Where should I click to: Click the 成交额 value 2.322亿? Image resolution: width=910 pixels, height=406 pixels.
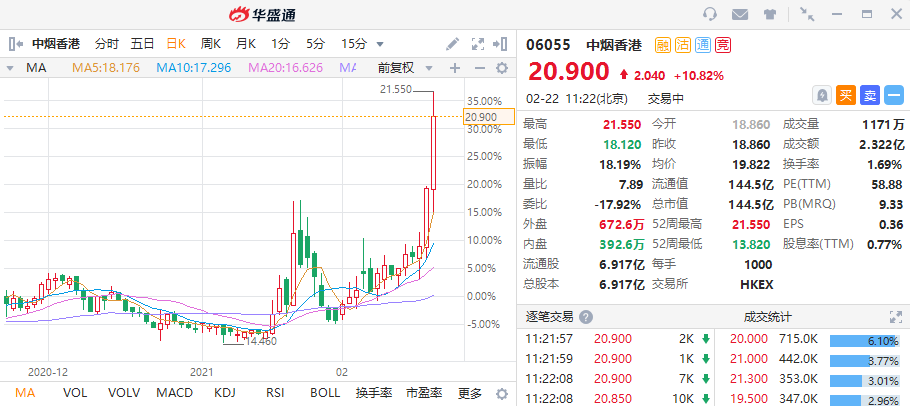[x=881, y=144]
